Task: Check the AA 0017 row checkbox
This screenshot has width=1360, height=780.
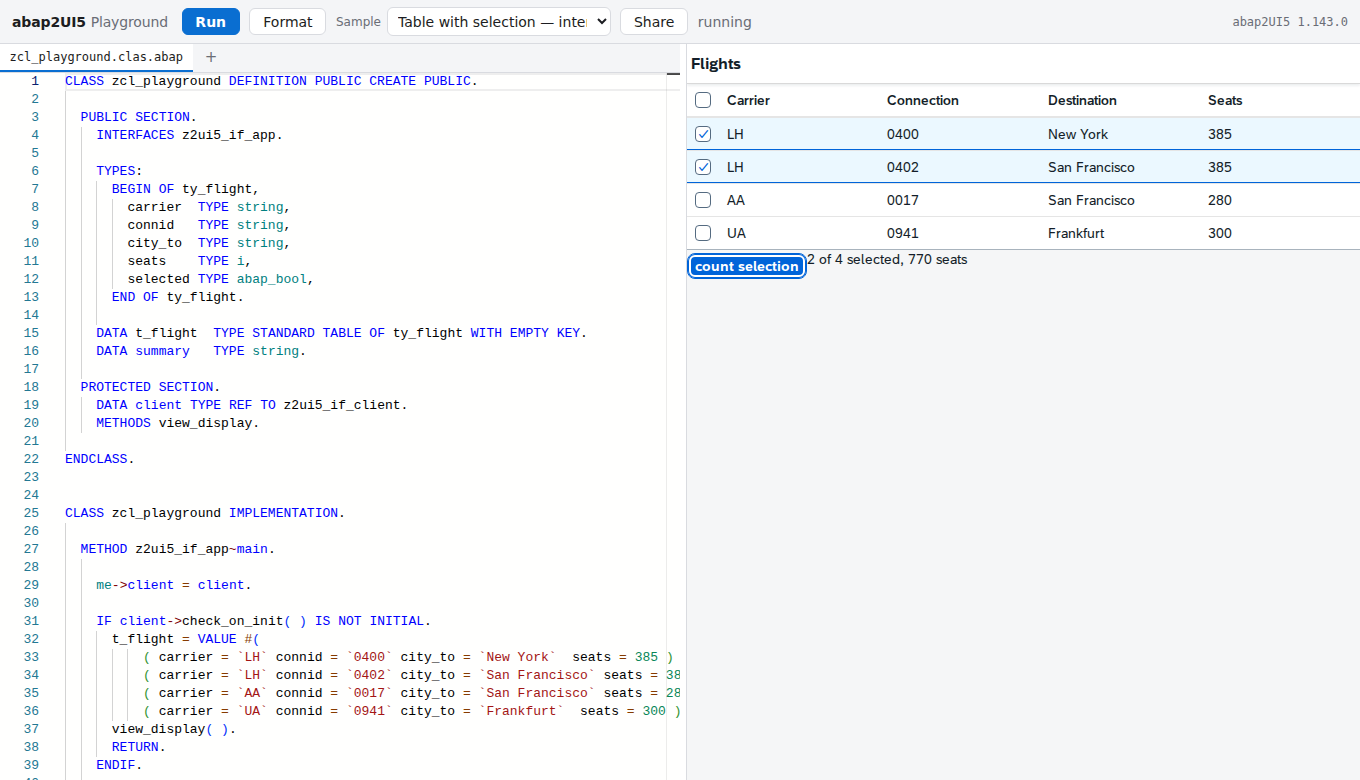Action: click(703, 200)
